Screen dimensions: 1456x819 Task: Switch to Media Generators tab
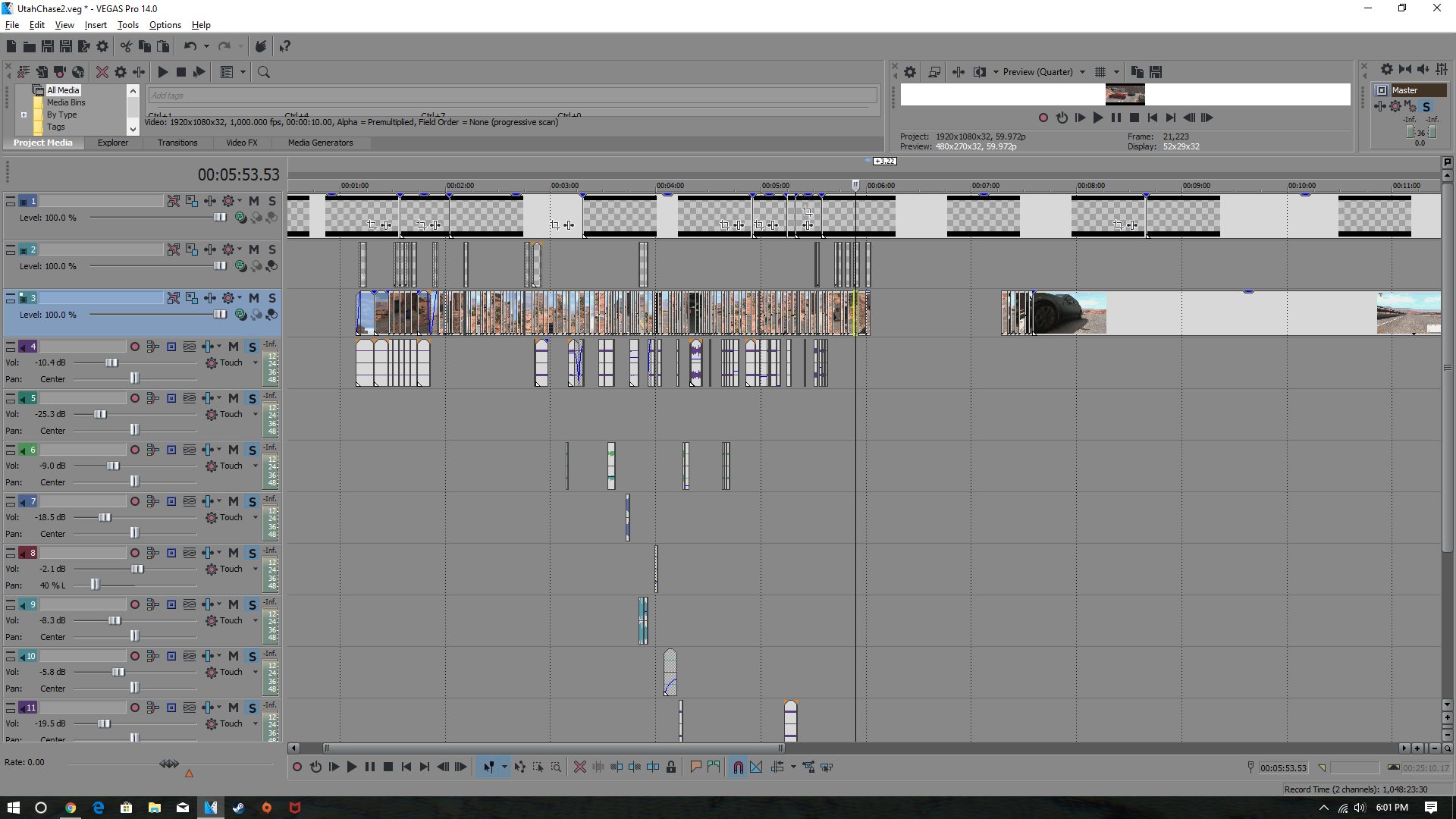click(x=320, y=143)
